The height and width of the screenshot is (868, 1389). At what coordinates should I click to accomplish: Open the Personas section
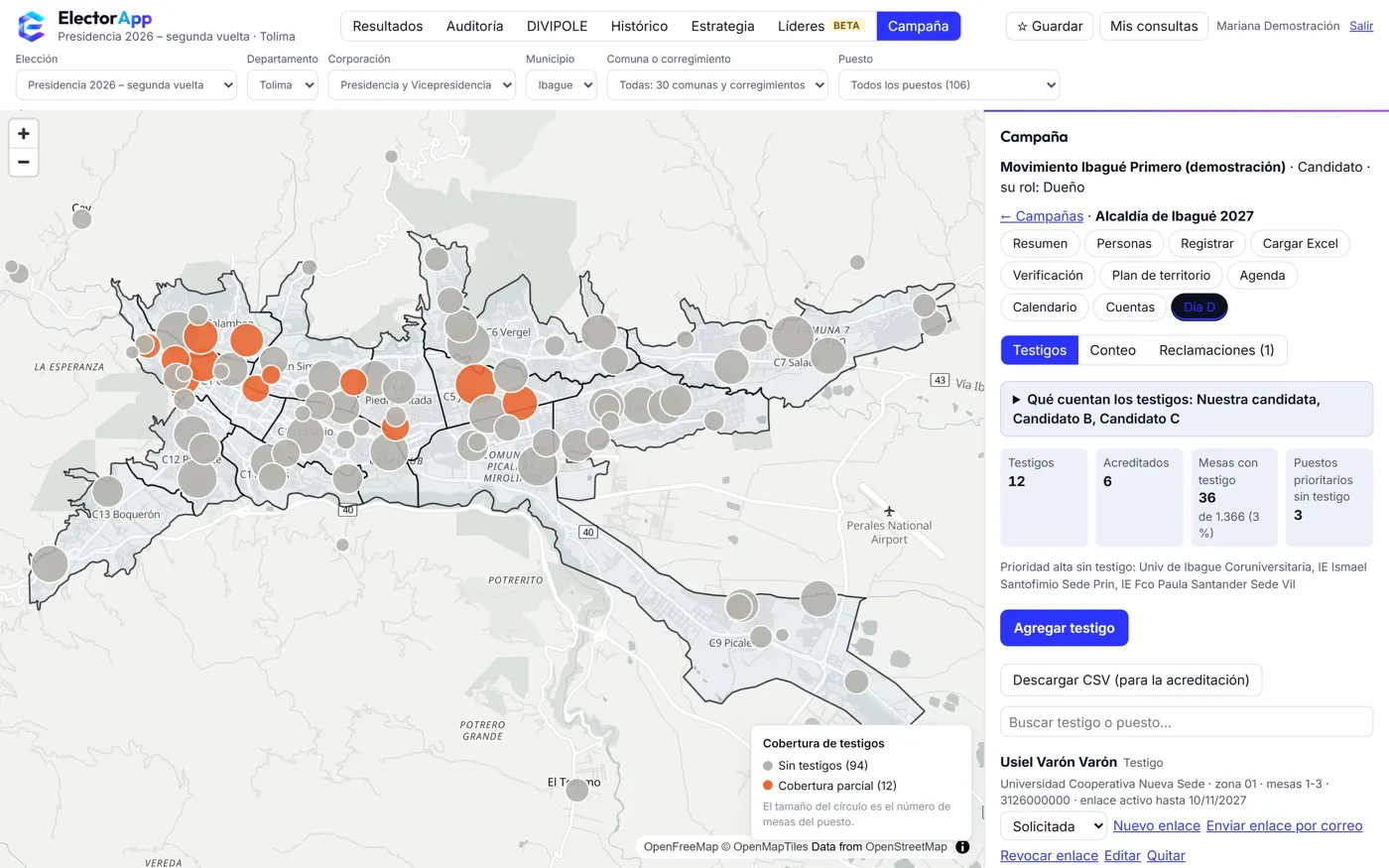click(1124, 243)
